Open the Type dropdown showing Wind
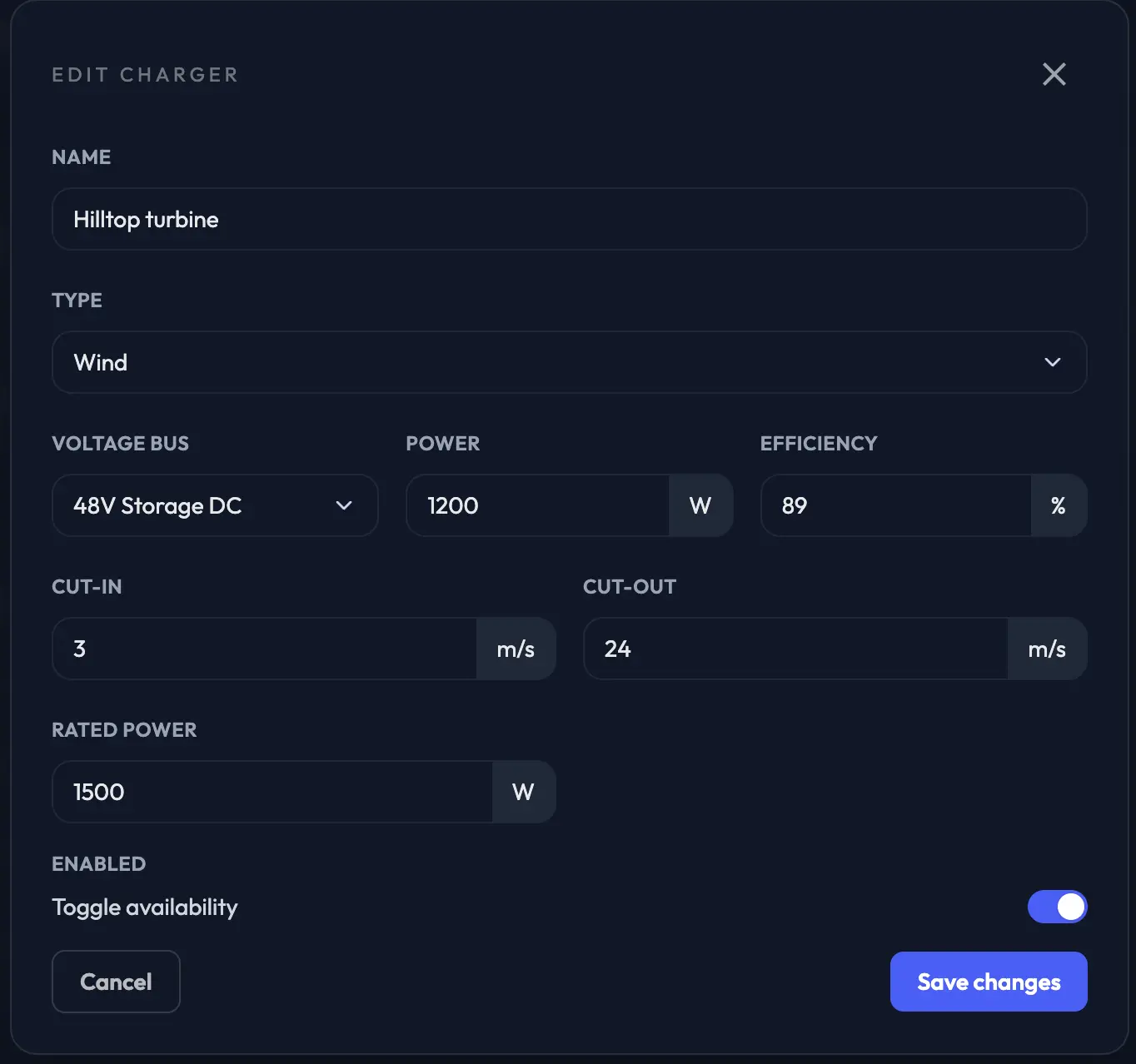Image resolution: width=1136 pixels, height=1064 pixels. (569, 362)
